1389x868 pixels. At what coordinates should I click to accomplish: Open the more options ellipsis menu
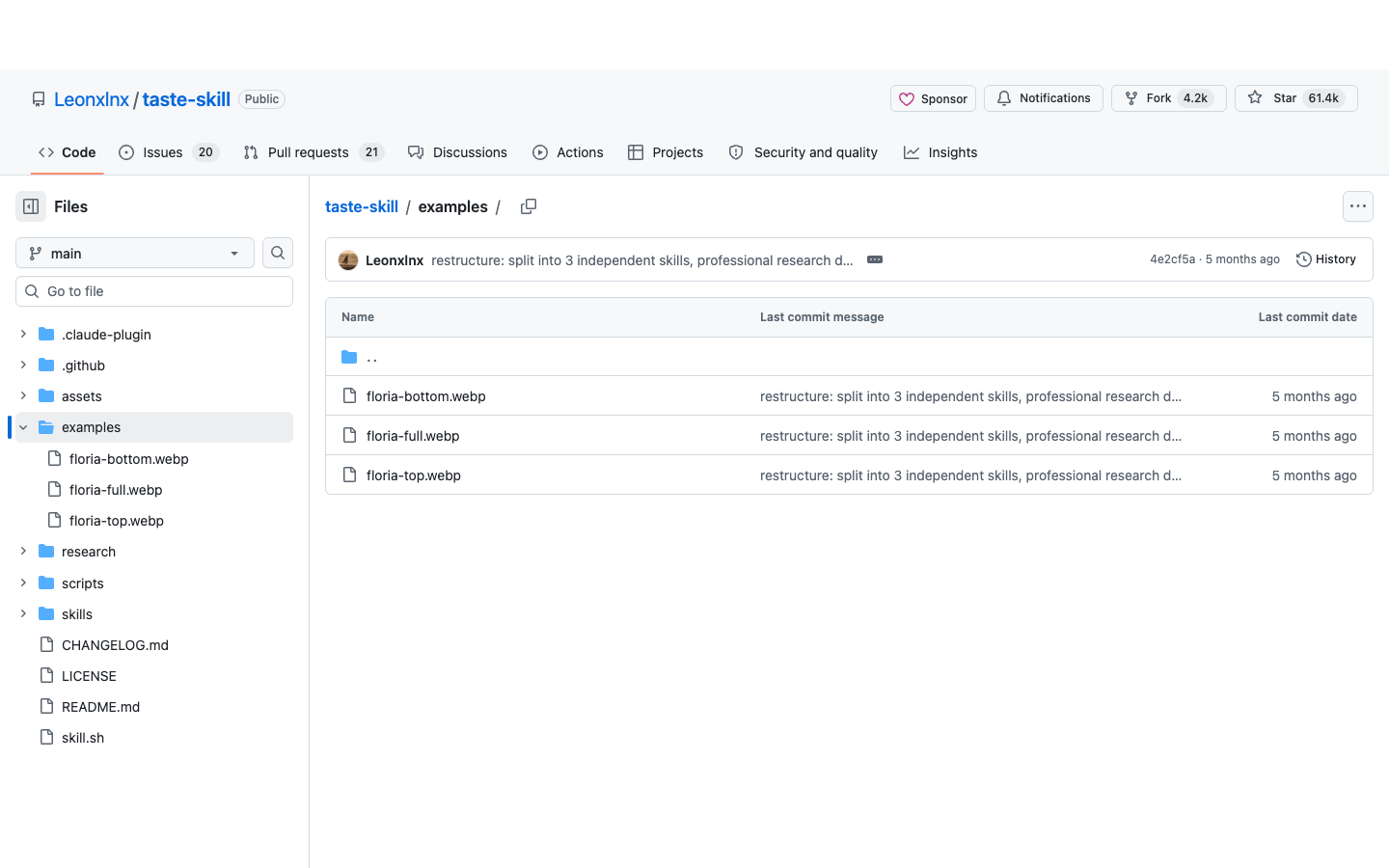pyautogui.click(x=1358, y=206)
